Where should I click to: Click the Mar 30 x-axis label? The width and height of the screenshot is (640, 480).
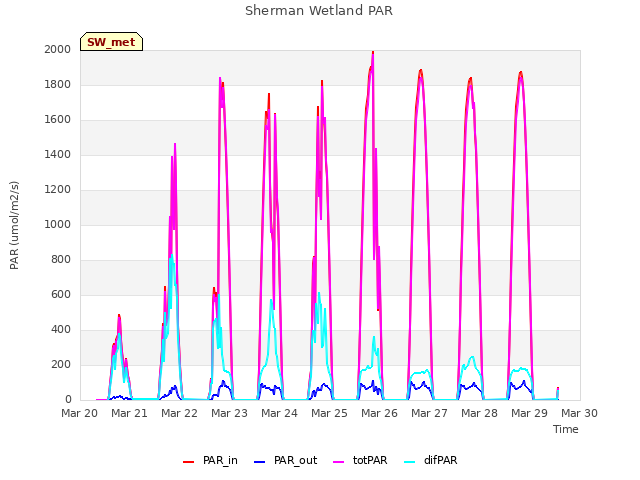tap(580, 413)
